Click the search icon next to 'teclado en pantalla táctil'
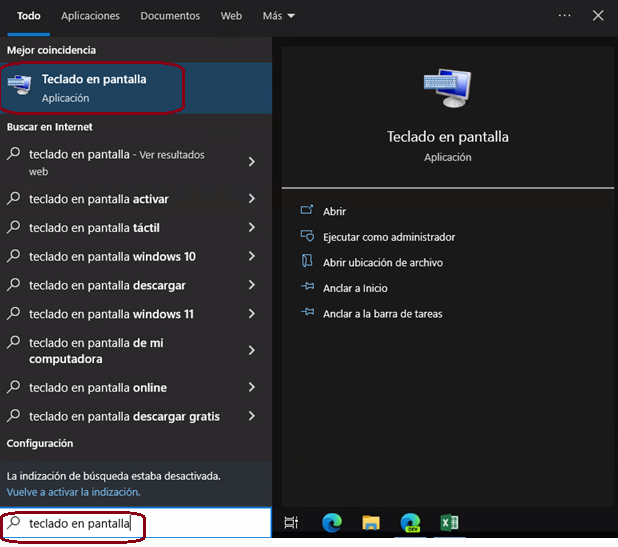Screen dimensions: 618x547 click(14, 227)
